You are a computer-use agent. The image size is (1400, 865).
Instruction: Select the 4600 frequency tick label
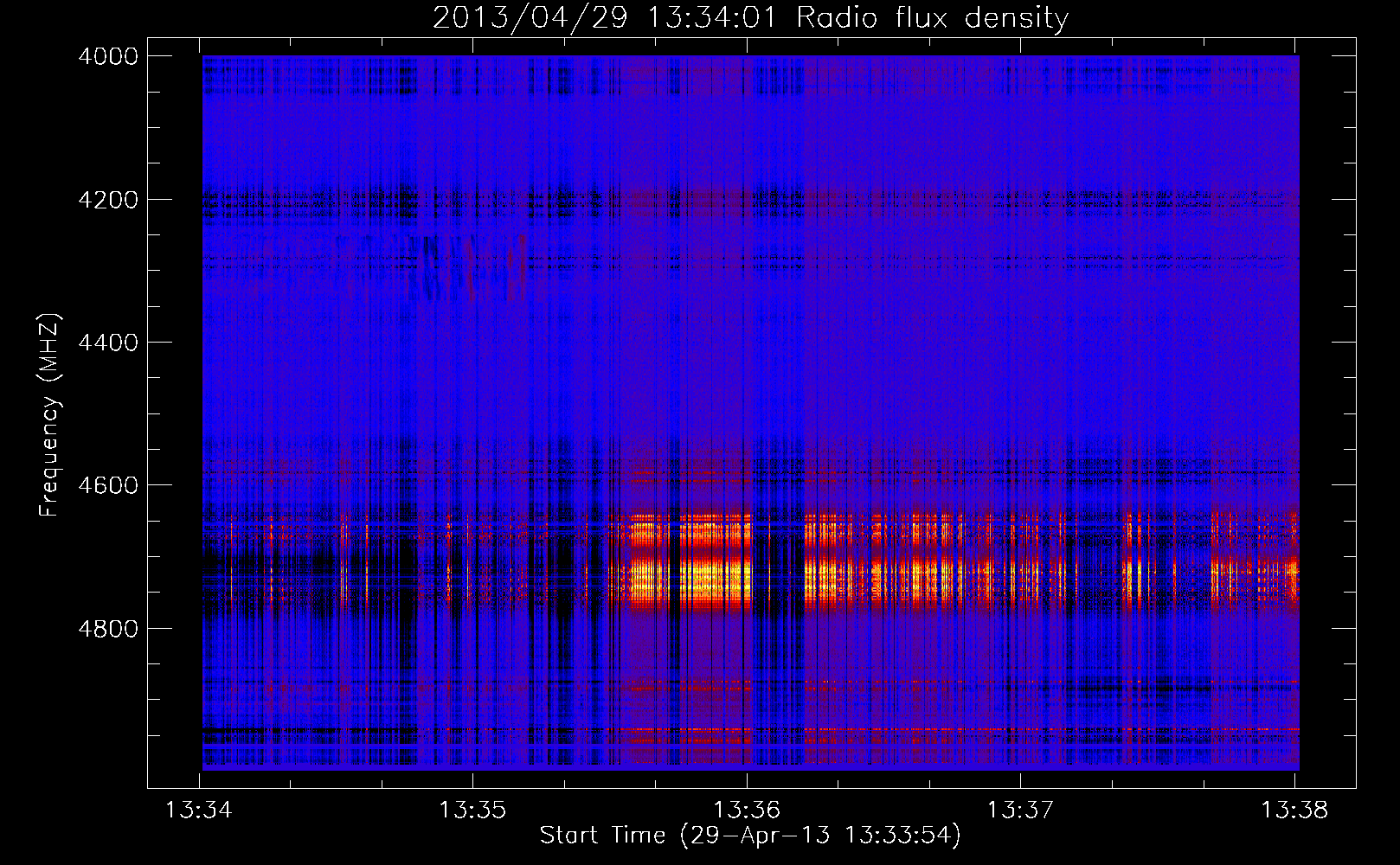tap(108, 485)
